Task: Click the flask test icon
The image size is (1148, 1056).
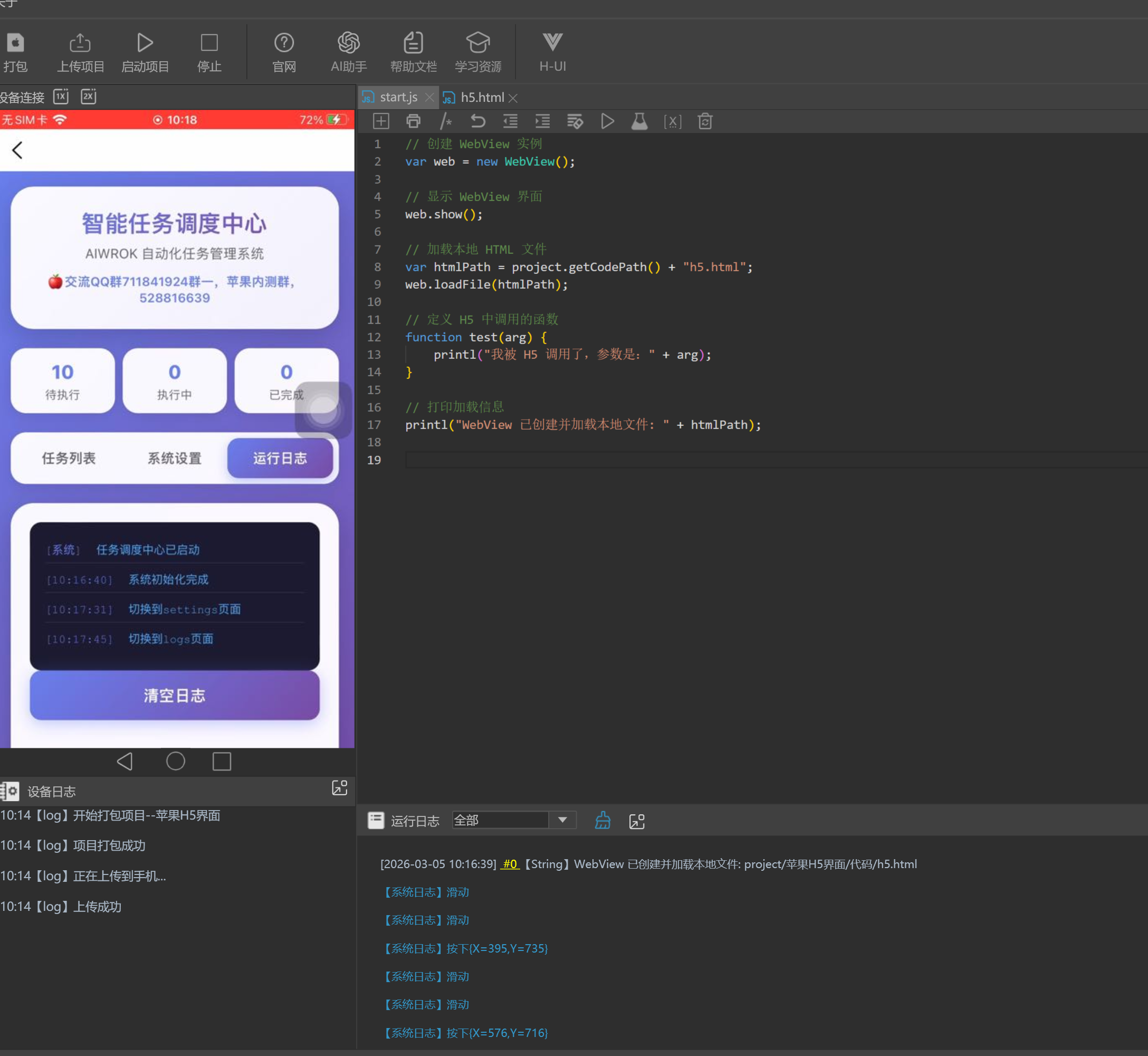Action: pyautogui.click(x=639, y=122)
